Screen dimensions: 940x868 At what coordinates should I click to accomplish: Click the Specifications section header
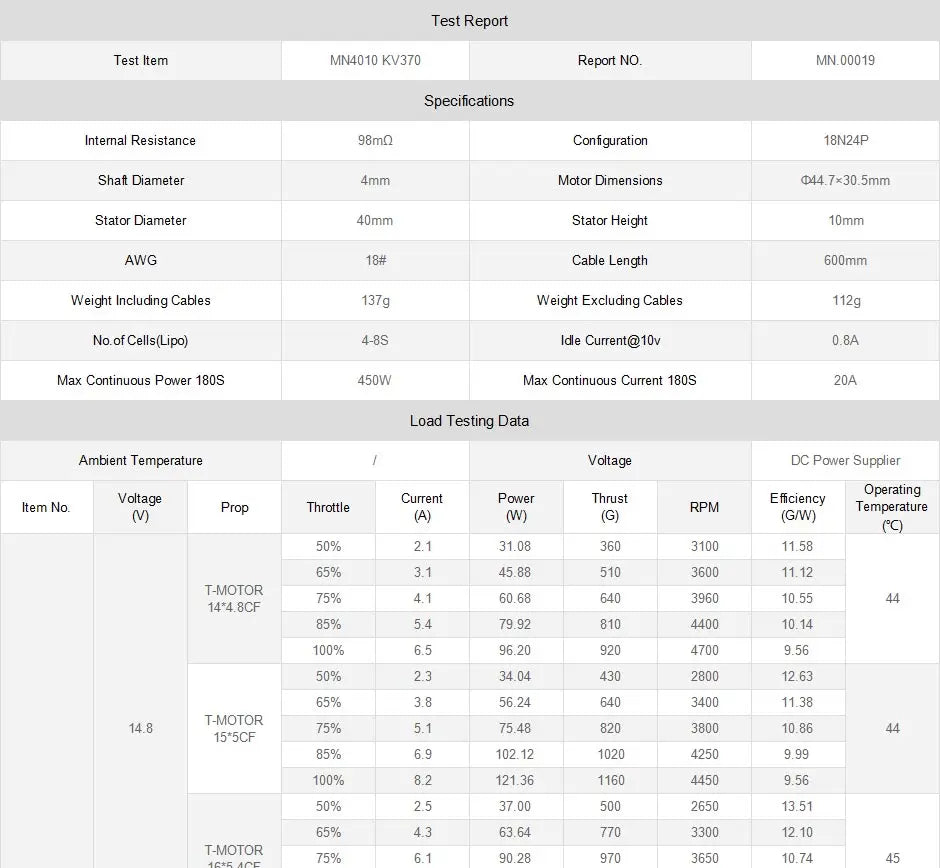tap(469, 101)
